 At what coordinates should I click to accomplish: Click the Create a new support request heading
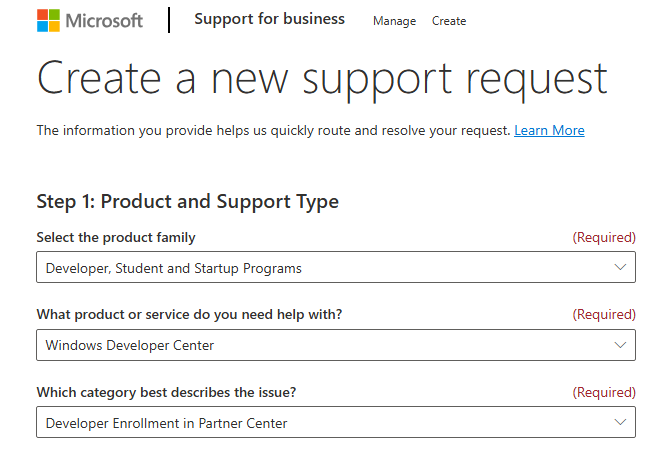coord(322,79)
